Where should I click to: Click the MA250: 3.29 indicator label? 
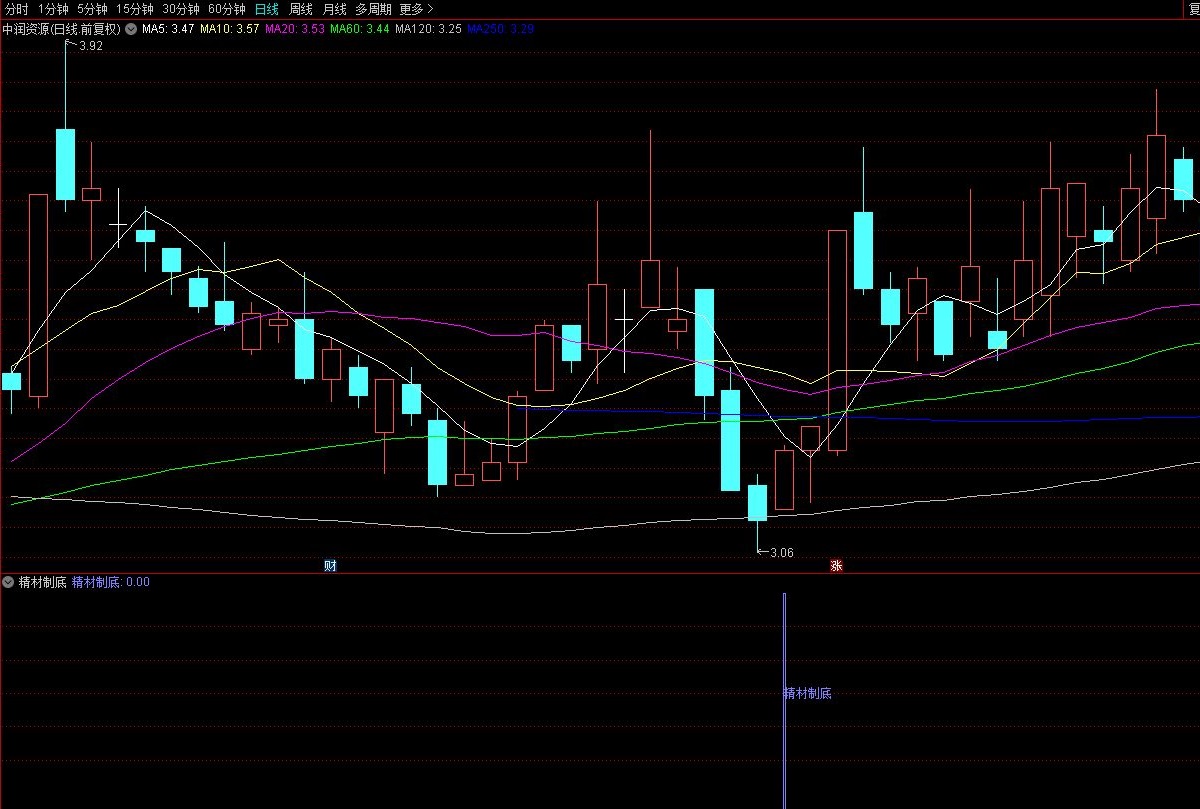click(501, 29)
